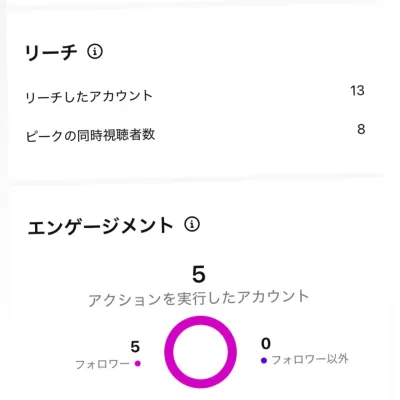This screenshot has width=400, height=400.
Task: Select the リーチしたアカウント row label
Action: coord(89,97)
